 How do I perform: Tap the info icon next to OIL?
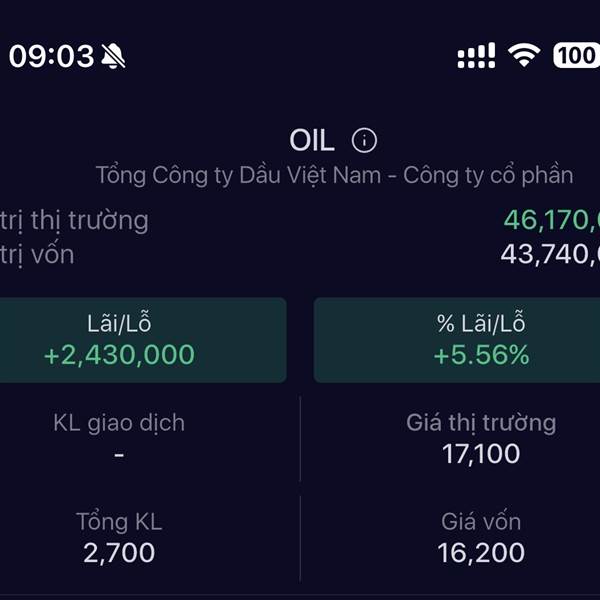pyautogui.click(x=365, y=141)
